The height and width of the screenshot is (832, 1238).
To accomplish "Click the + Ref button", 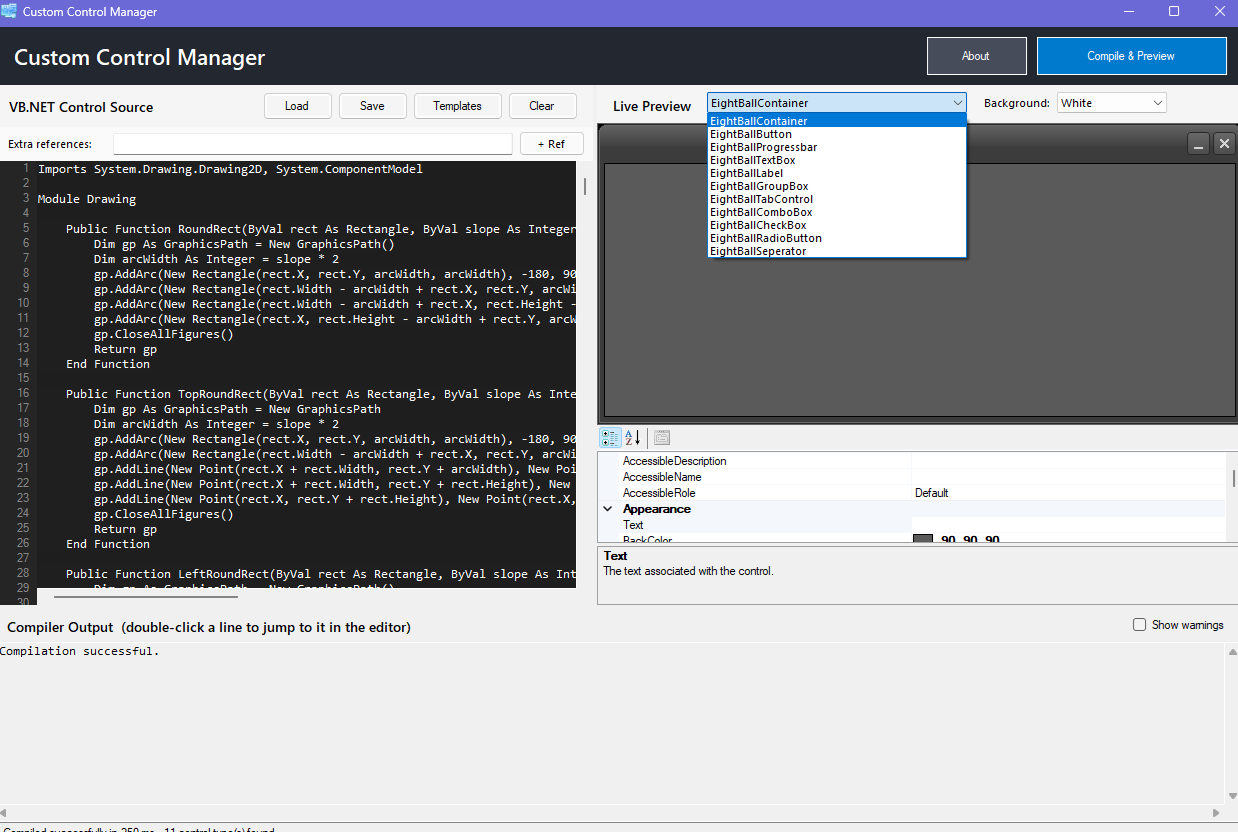I will [x=551, y=144].
